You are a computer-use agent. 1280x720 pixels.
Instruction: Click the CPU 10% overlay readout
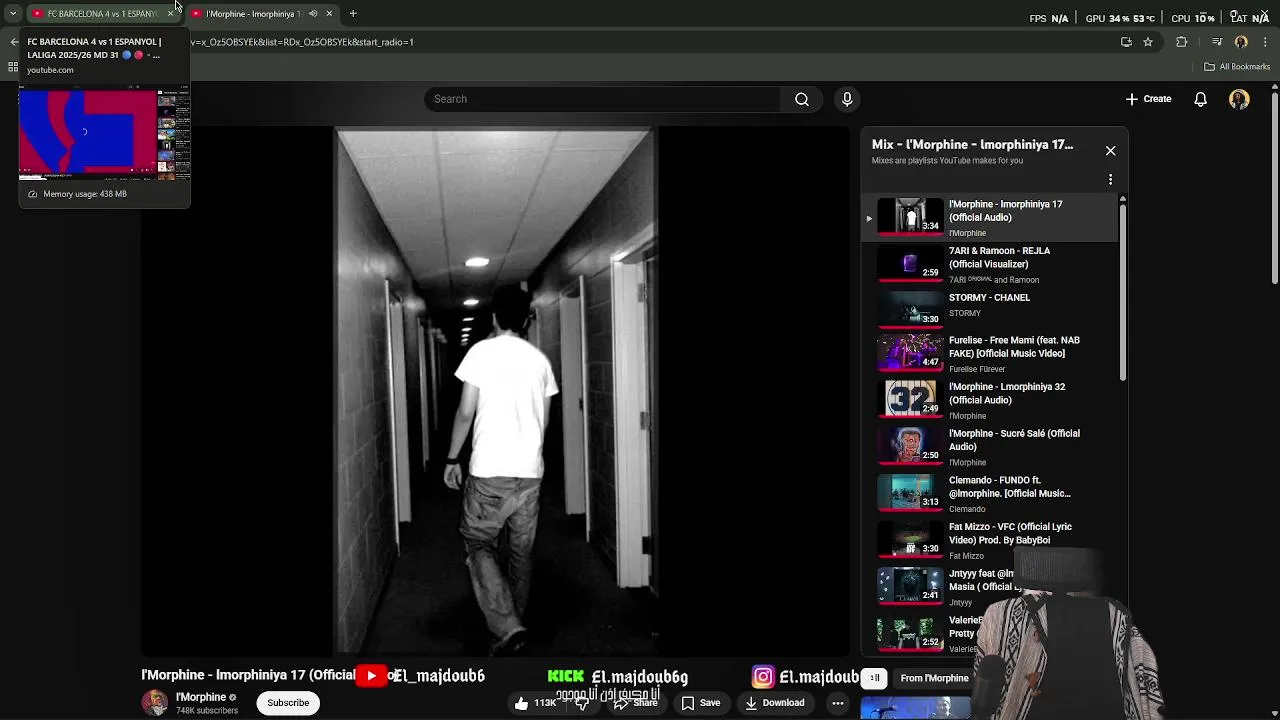pyautogui.click(x=1193, y=18)
